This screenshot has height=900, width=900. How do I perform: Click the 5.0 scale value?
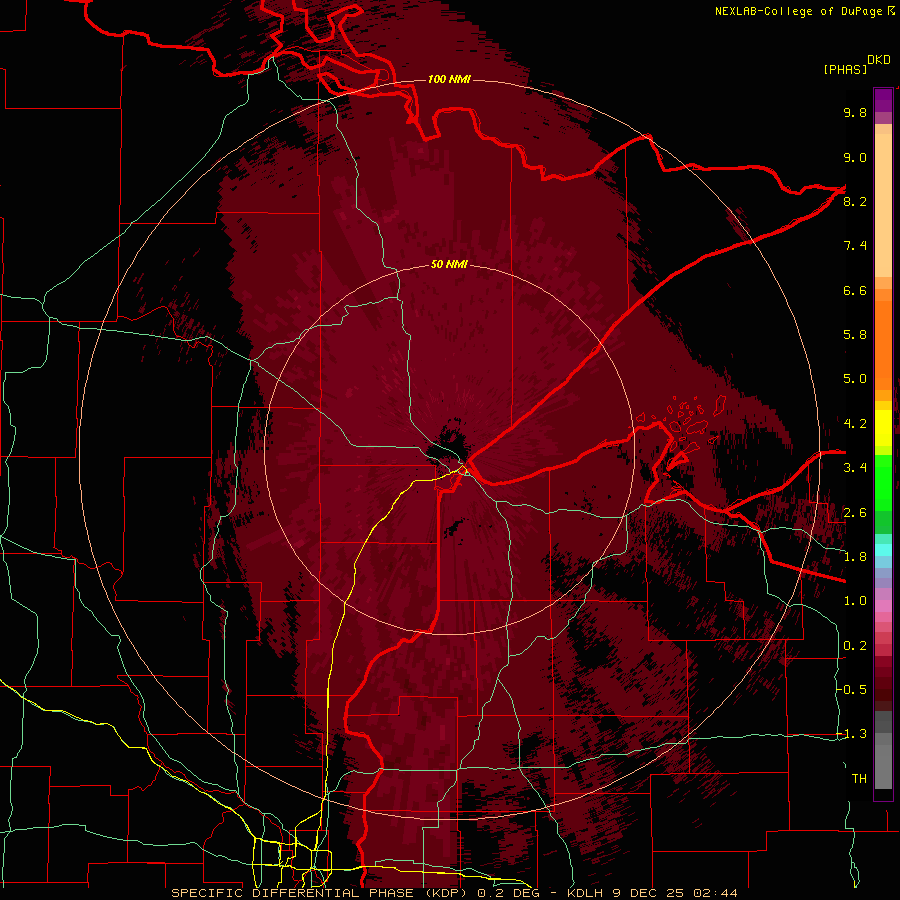point(855,379)
